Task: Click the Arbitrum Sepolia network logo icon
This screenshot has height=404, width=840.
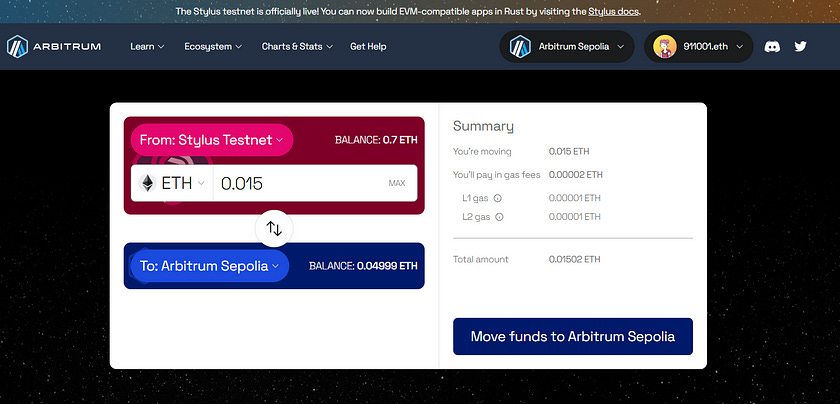Action: [x=520, y=47]
